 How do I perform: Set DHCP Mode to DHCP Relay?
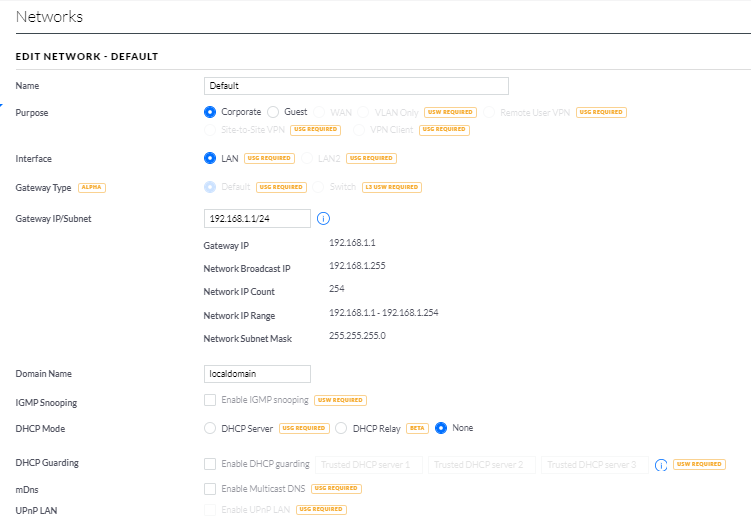[341, 428]
